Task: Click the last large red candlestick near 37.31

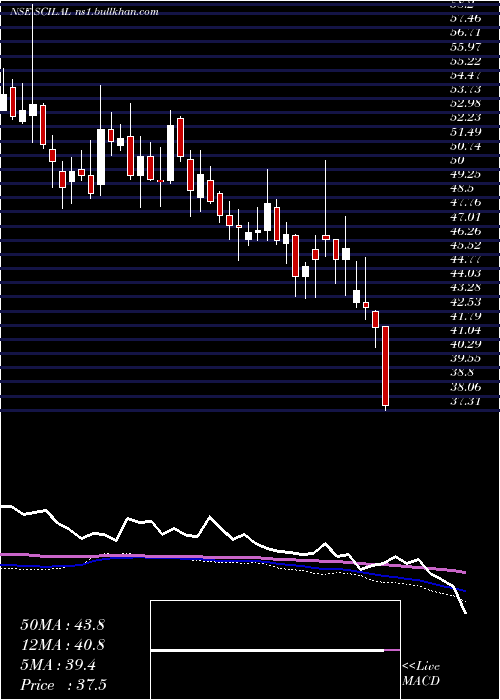Action: 385,366
